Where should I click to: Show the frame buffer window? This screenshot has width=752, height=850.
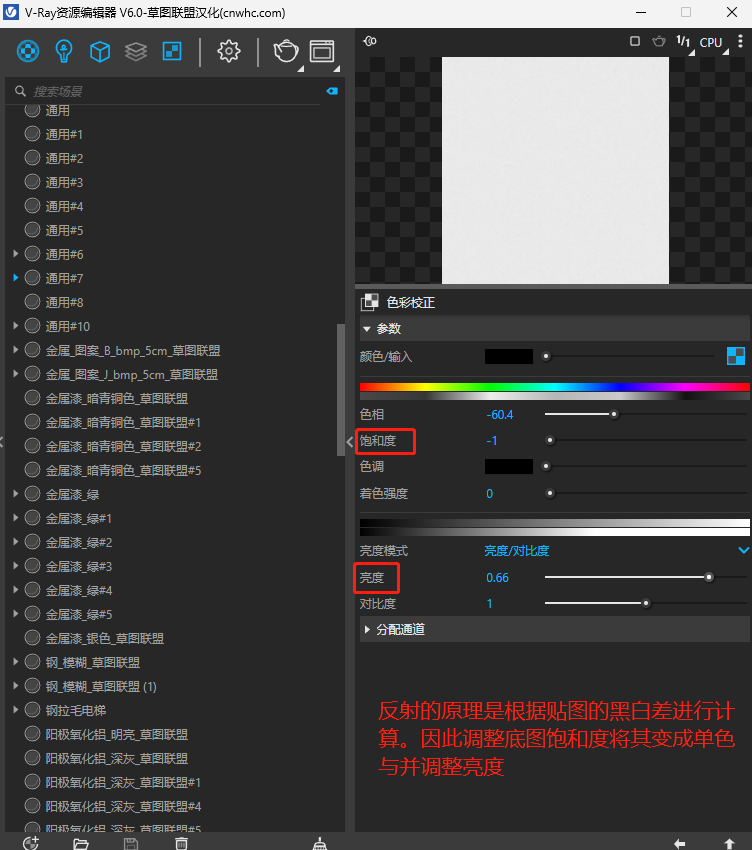coord(322,51)
